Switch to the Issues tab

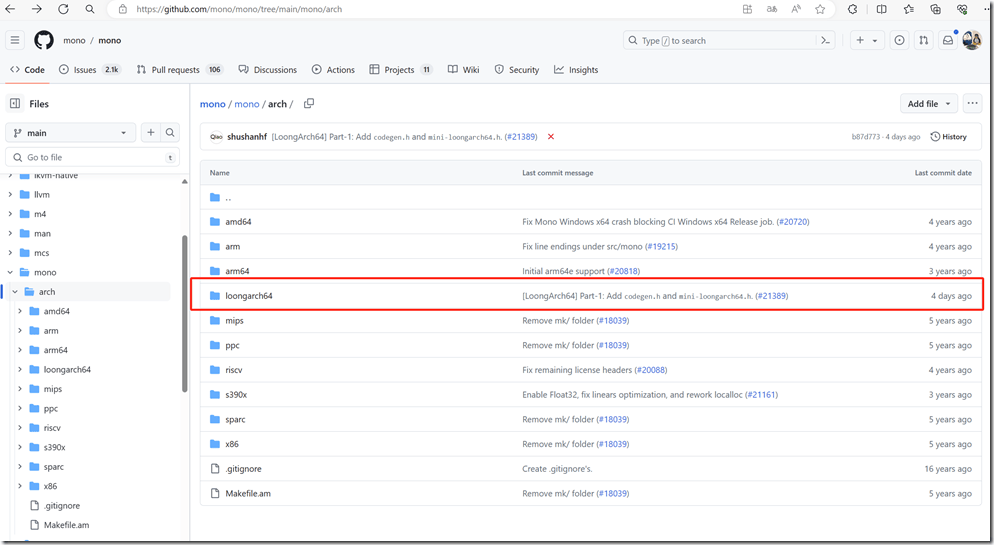coord(84,70)
